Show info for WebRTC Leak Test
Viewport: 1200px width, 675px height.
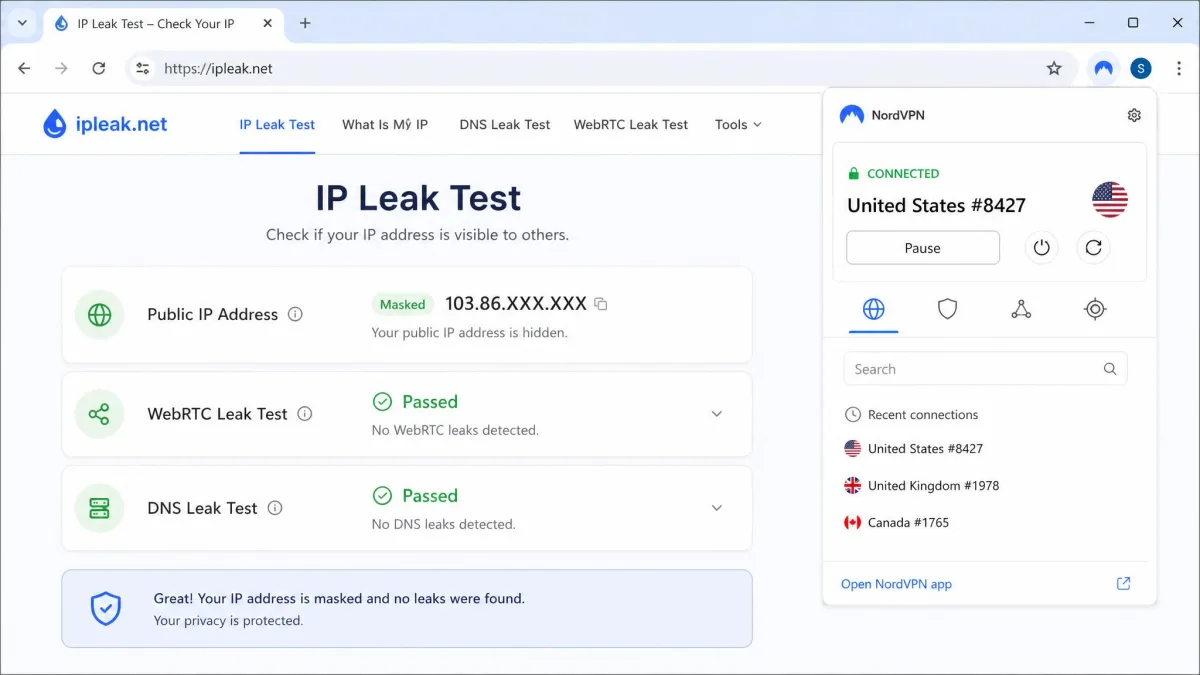click(x=305, y=414)
